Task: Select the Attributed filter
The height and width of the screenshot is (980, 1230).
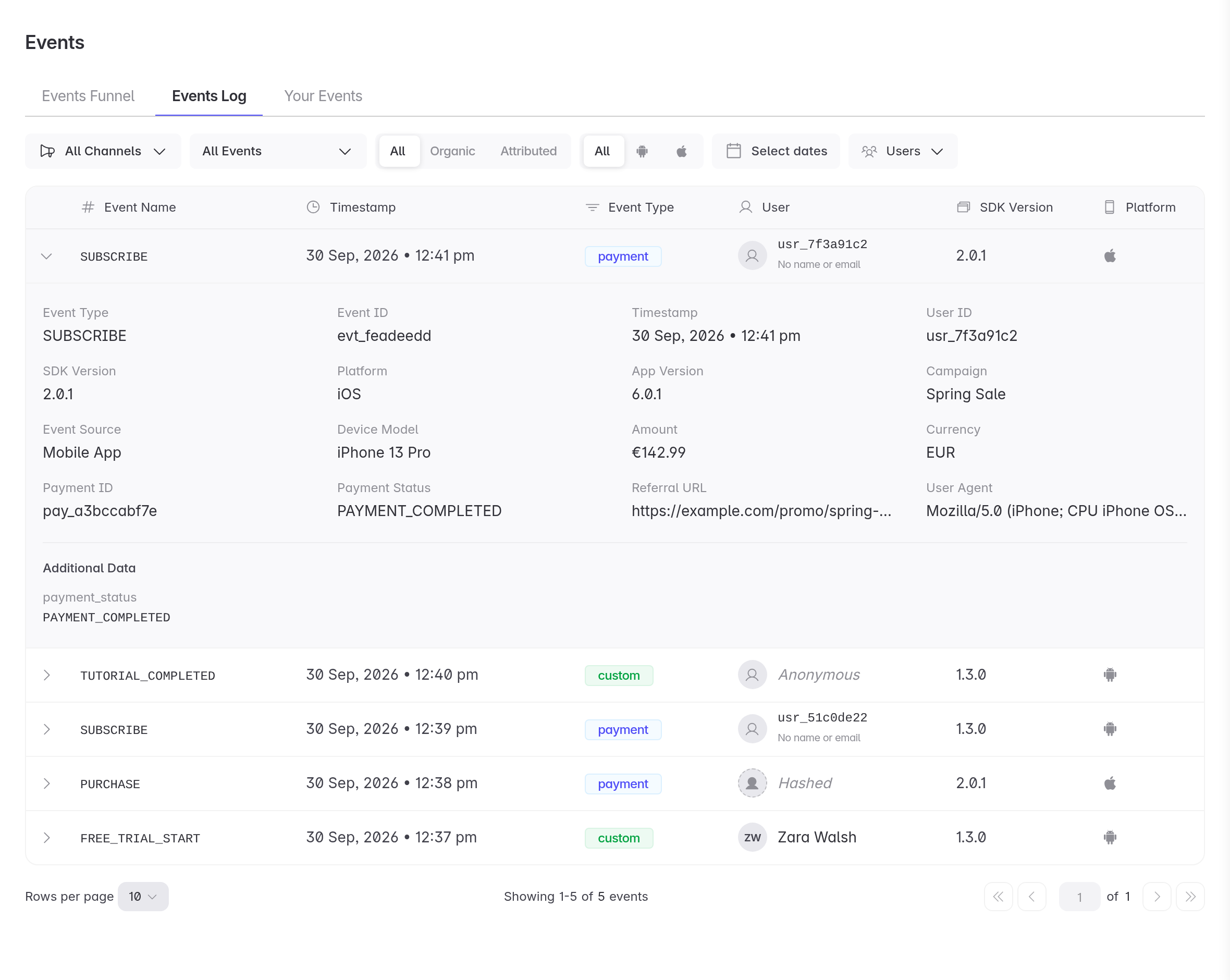Action: [x=528, y=151]
